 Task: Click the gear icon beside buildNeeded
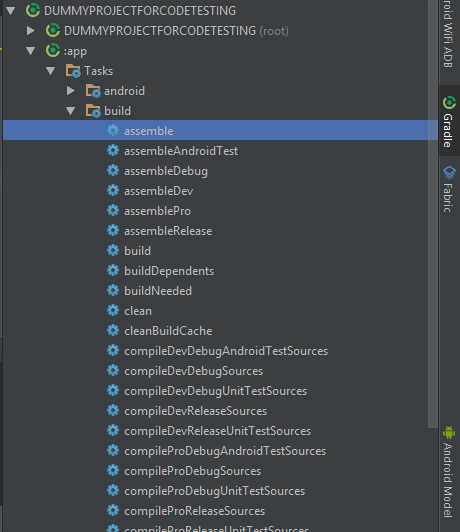(113, 290)
